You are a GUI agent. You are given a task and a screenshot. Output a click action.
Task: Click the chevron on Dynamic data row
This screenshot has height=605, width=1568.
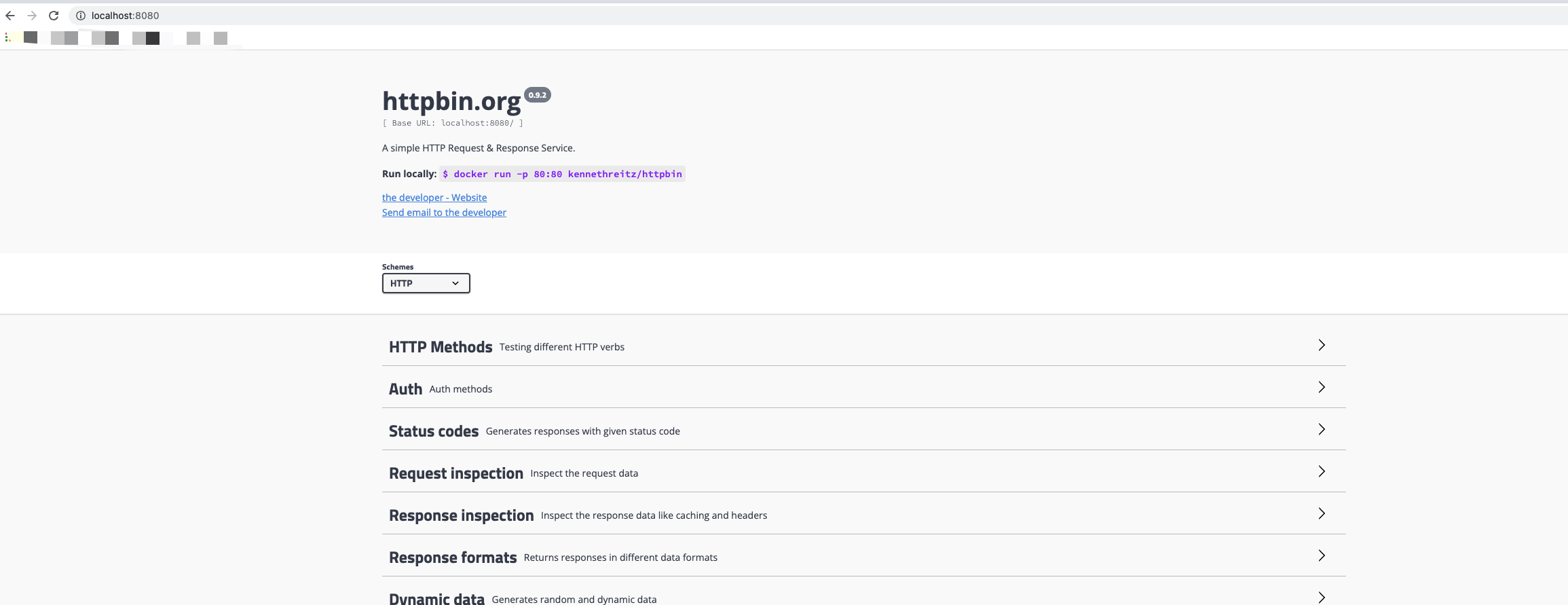(x=1322, y=598)
